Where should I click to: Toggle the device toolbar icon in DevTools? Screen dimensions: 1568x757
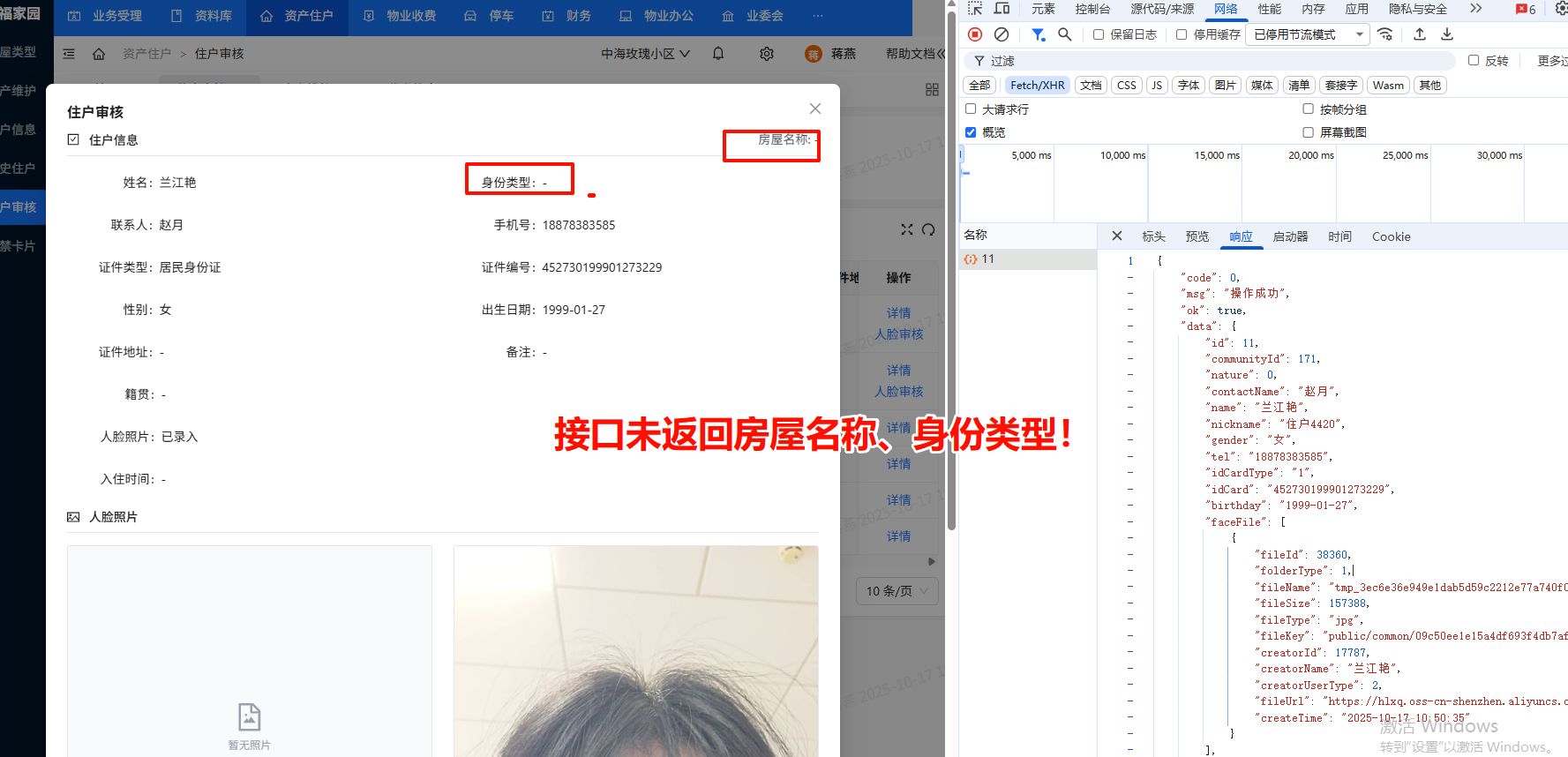coord(1002,9)
